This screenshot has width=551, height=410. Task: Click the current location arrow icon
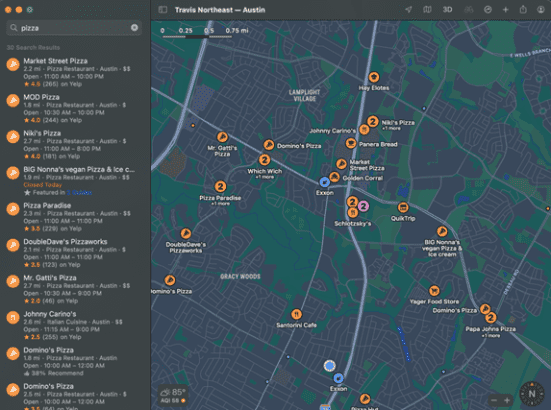click(408, 10)
